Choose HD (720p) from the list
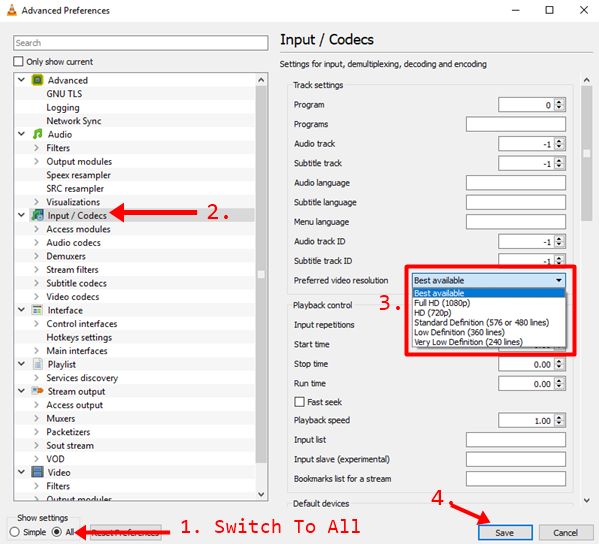599x544 pixels. (489, 313)
